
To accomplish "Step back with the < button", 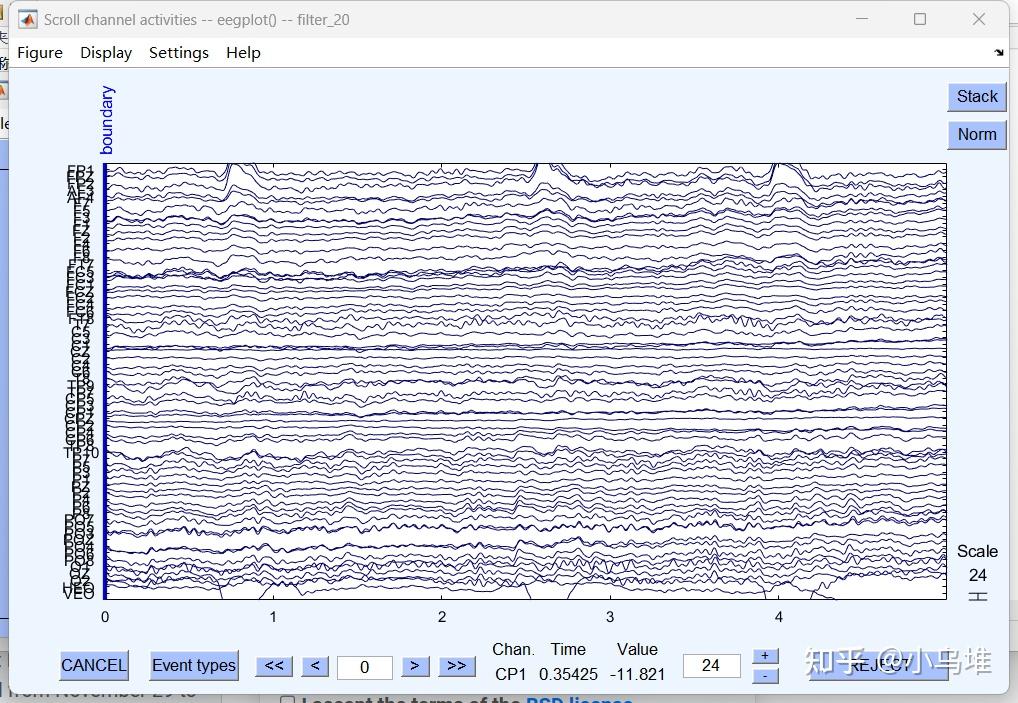I will click(x=315, y=666).
